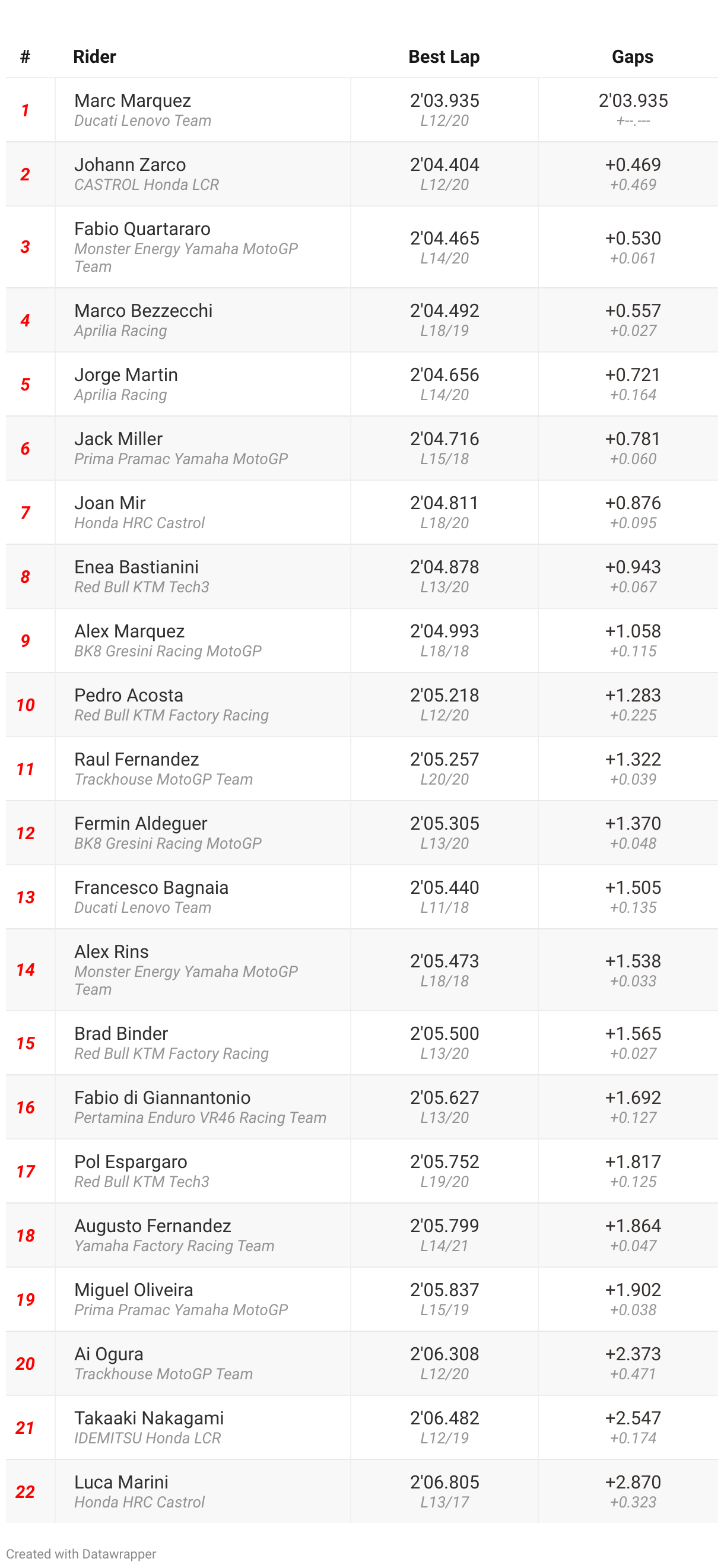Select Enea Bastianini's rider name

136,567
